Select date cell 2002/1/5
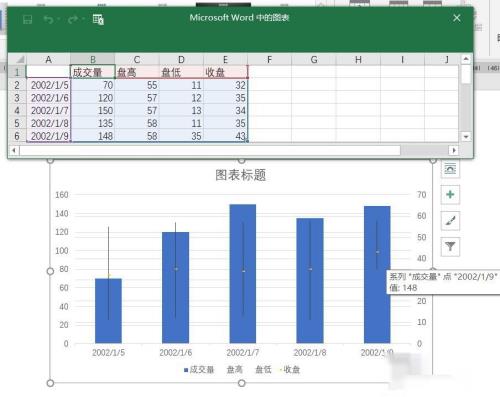The height and width of the screenshot is (397, 500). coord(48,85)
